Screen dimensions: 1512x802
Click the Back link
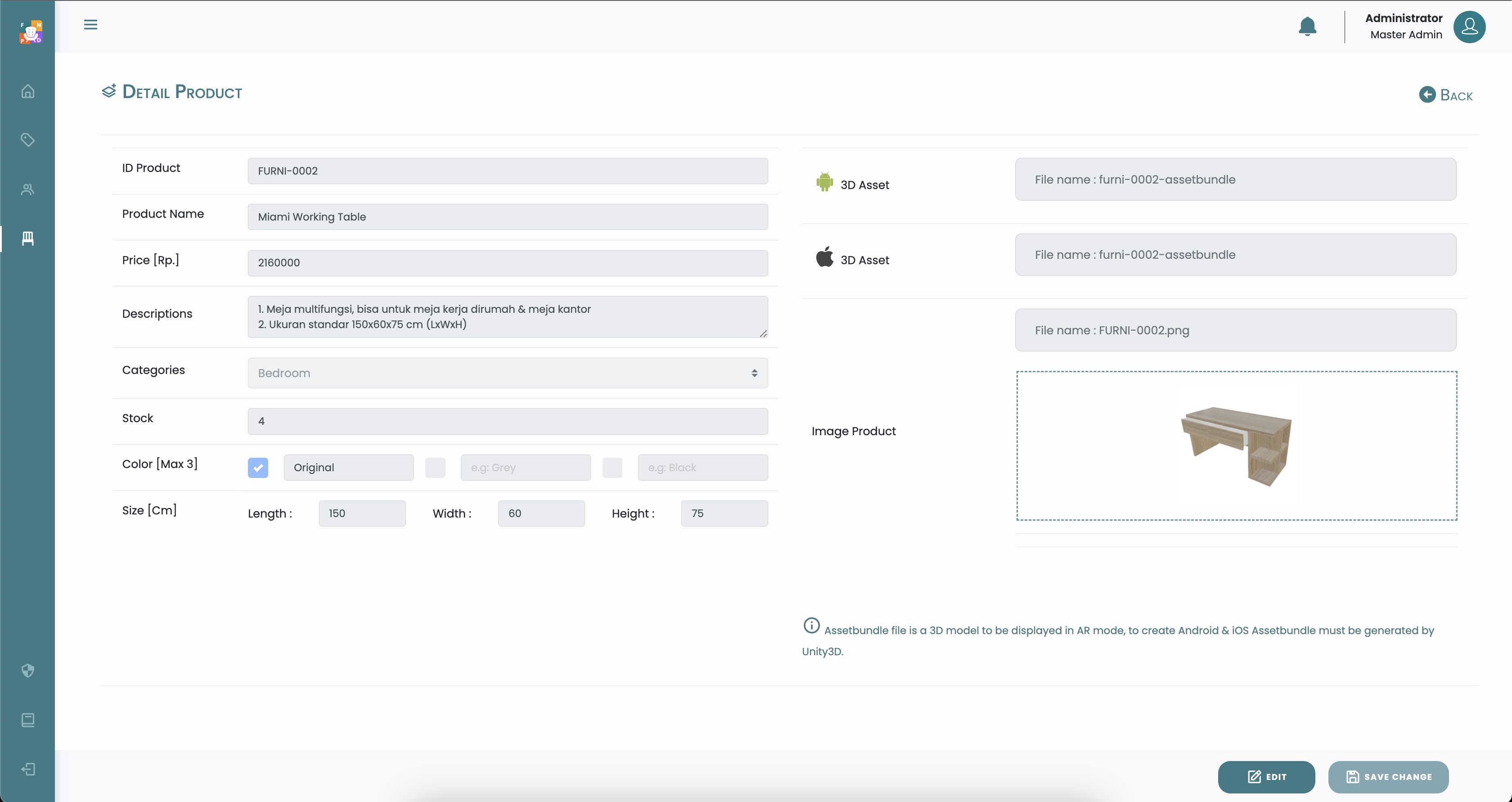click(1446, 95)
